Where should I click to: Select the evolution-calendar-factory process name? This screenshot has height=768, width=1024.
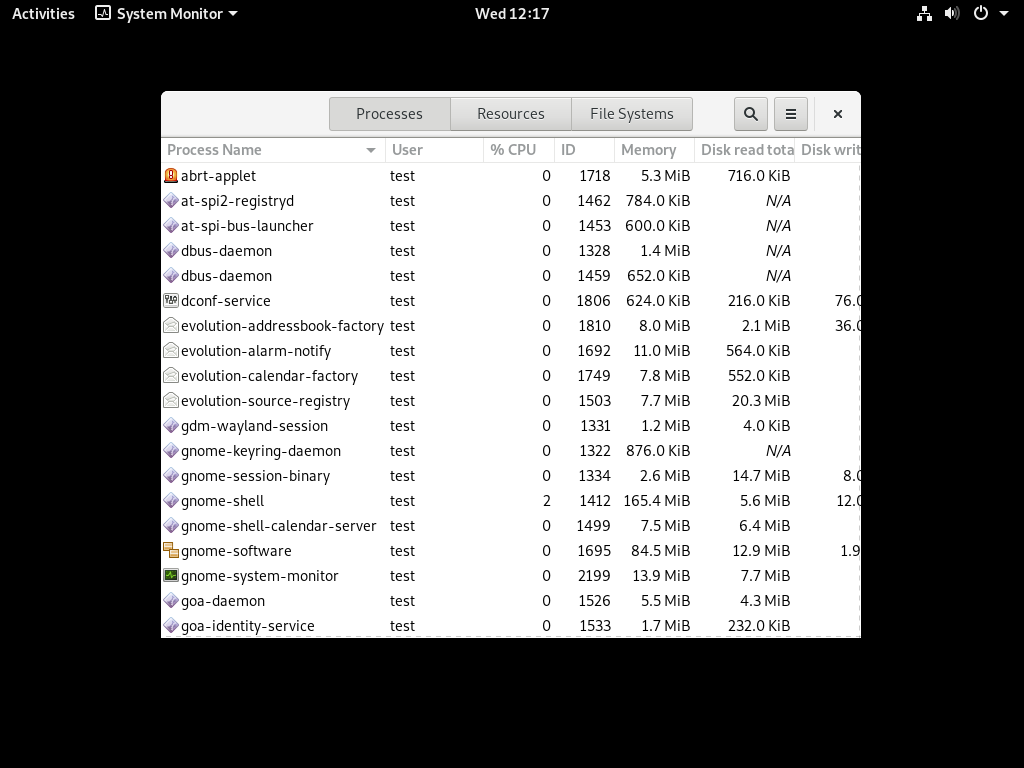coord(270,376)
